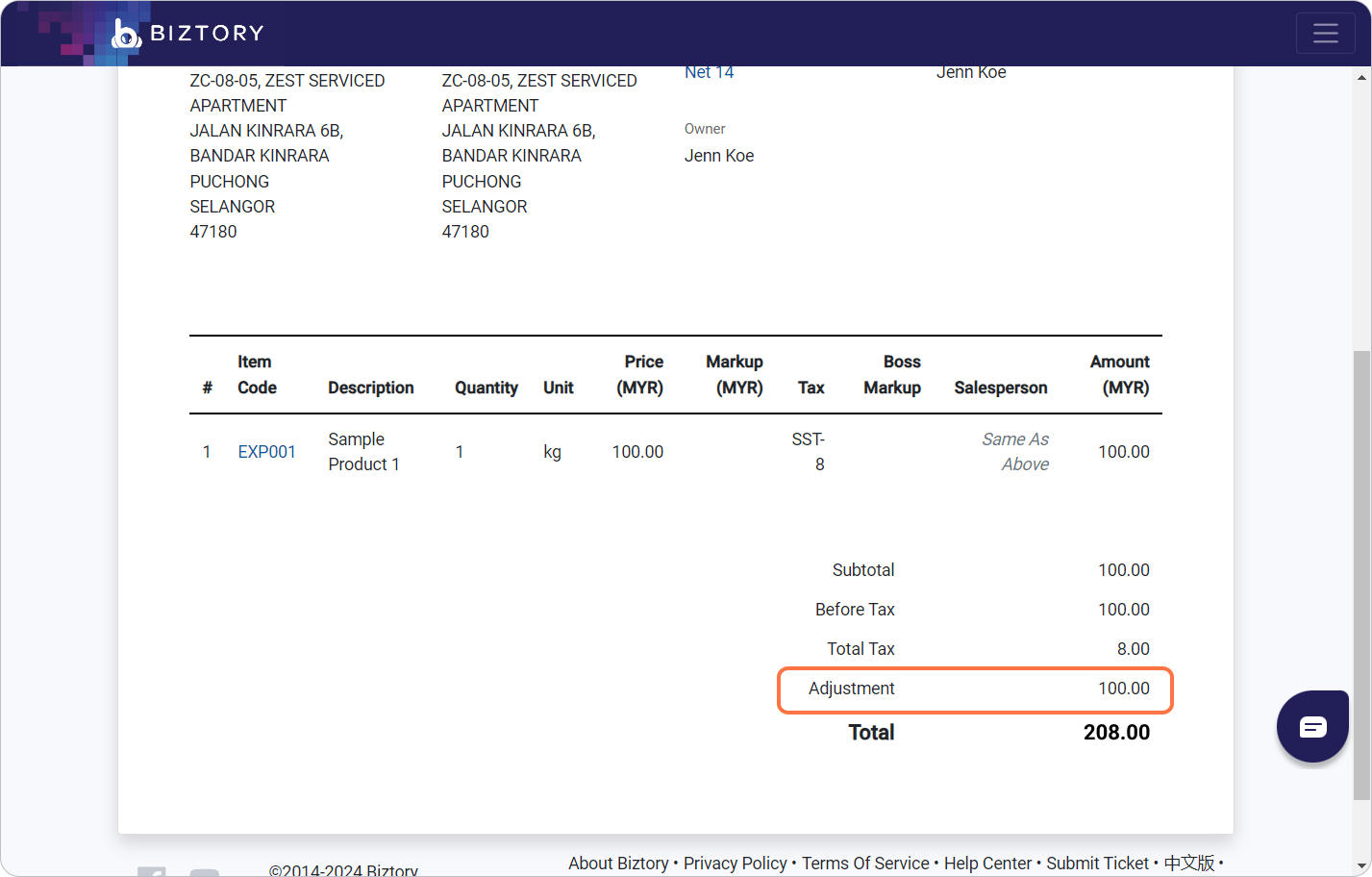Image resolution: width=1372 pixels, height=877 pixels.
Task: Open the chat support bubble
Action: (x=1312, y=726)
